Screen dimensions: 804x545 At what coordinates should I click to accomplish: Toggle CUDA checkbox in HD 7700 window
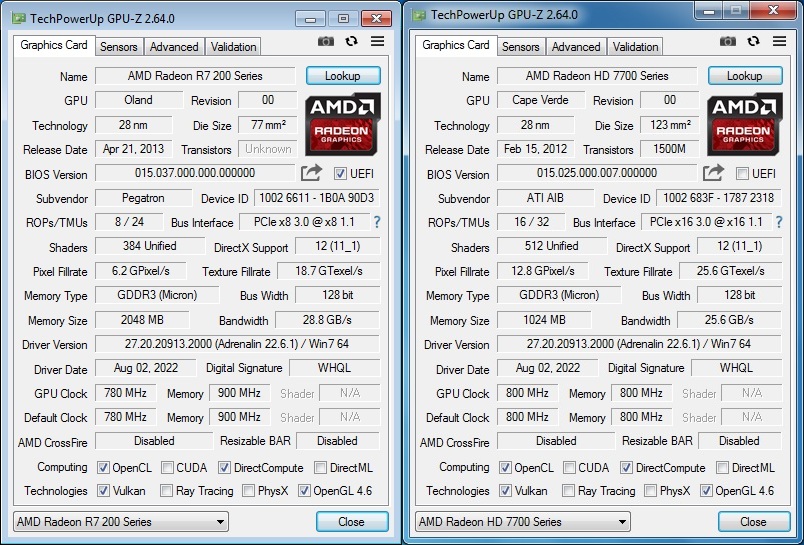click(569, 468)
